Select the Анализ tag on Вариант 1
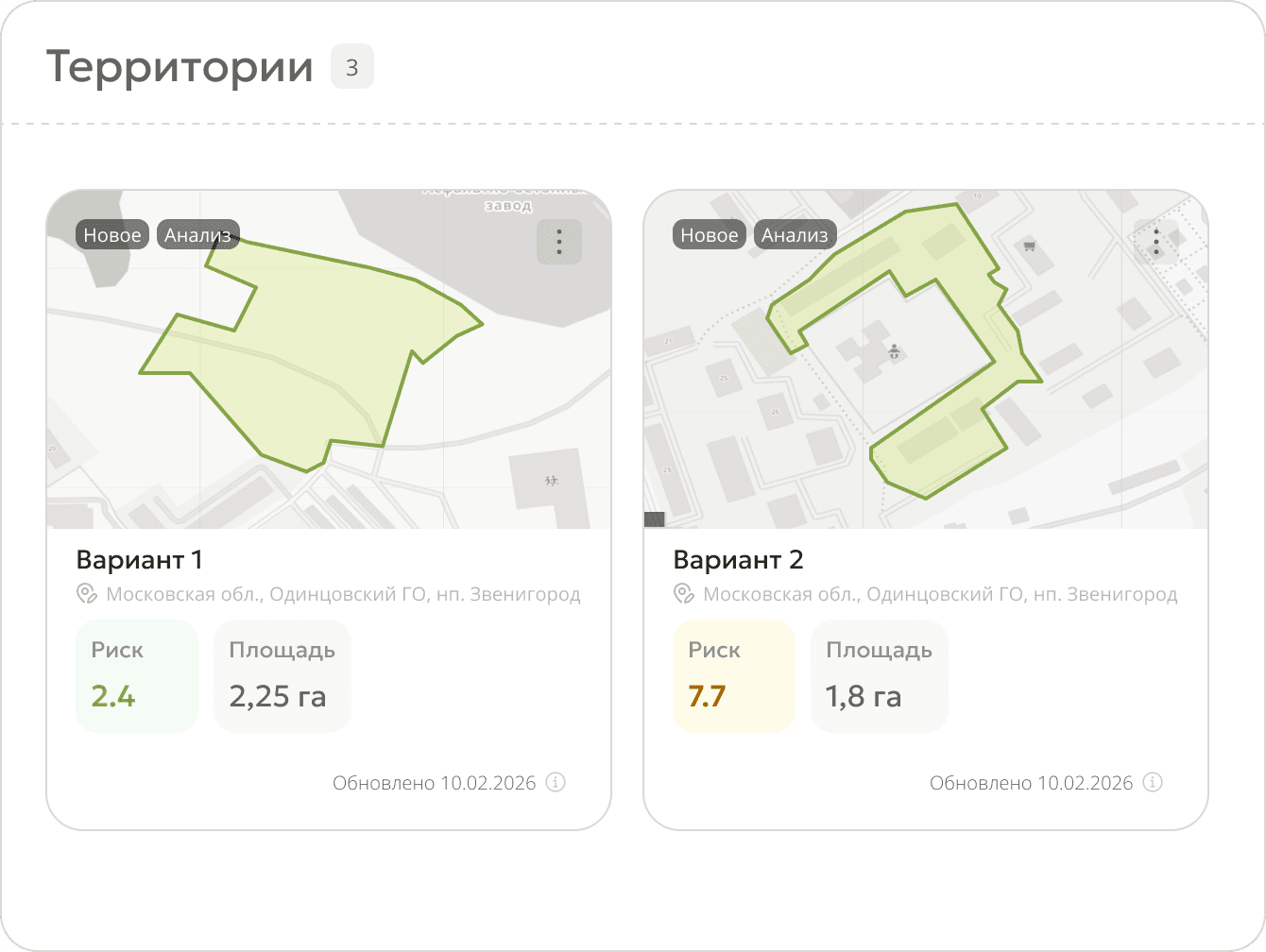The image size is (1266, 952). tap(198, 235)
